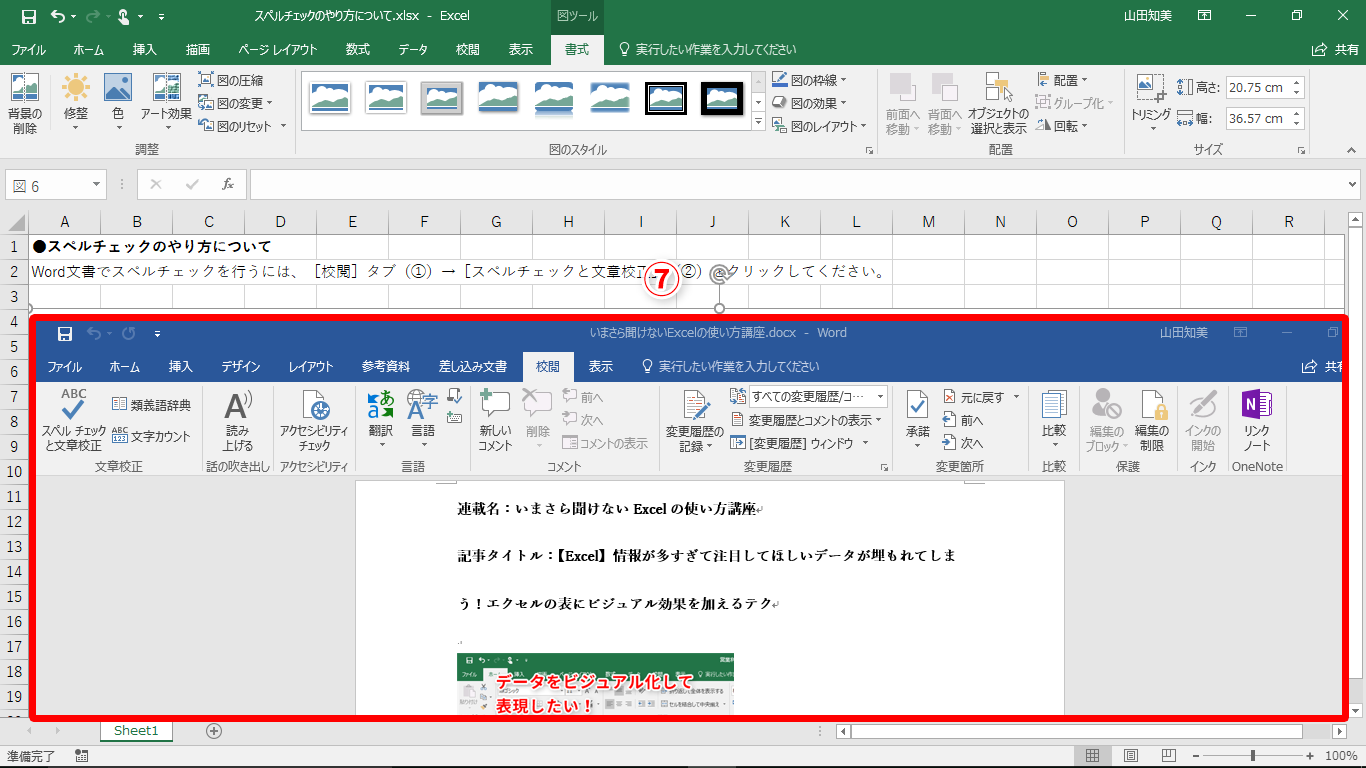Save the workbook from Excel's quick access toolbar

pos(28,16)
